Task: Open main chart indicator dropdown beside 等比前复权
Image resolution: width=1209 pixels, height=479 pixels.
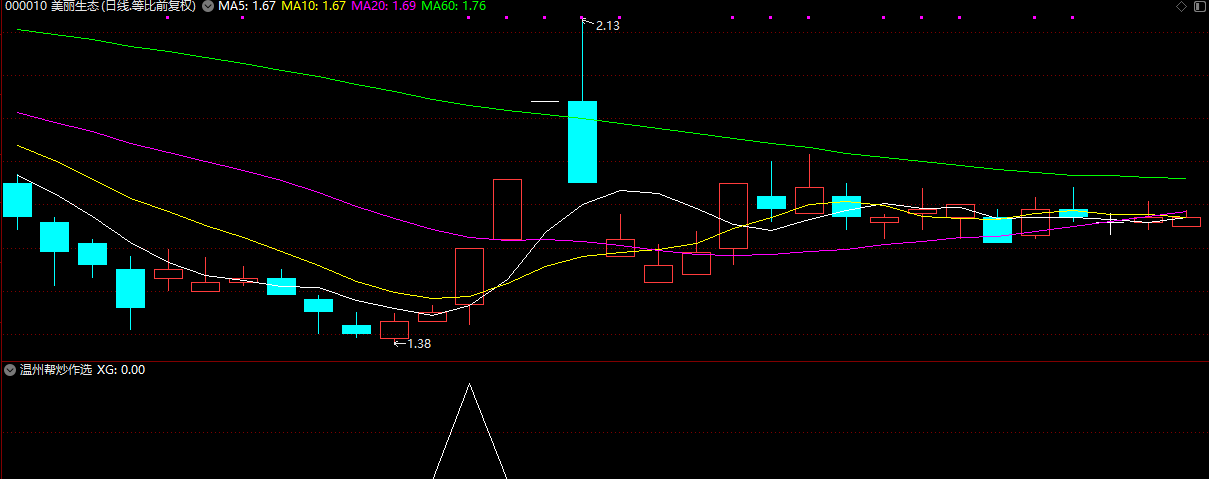Action: [x=207, y=7]
